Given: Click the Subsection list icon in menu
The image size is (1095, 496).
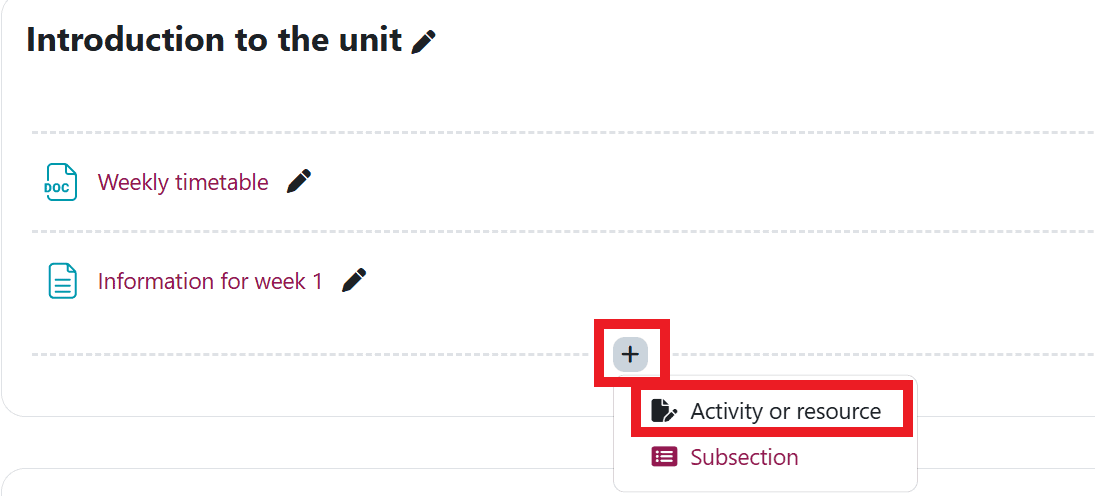Looking at the screenshot, I should point(663,457).
